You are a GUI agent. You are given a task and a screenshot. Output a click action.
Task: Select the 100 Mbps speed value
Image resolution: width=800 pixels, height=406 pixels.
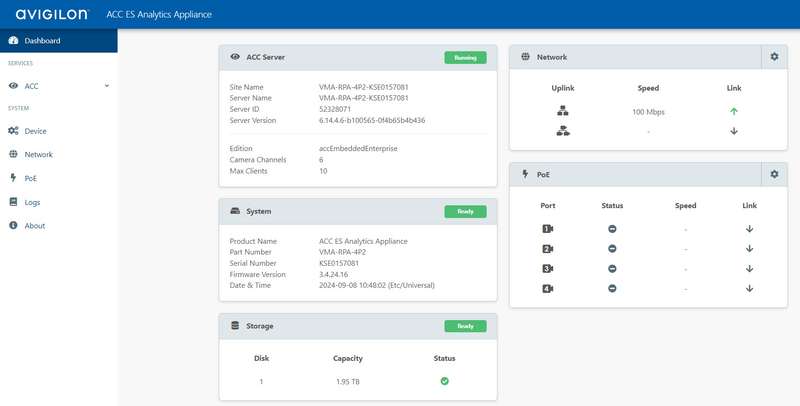point(648,112)
